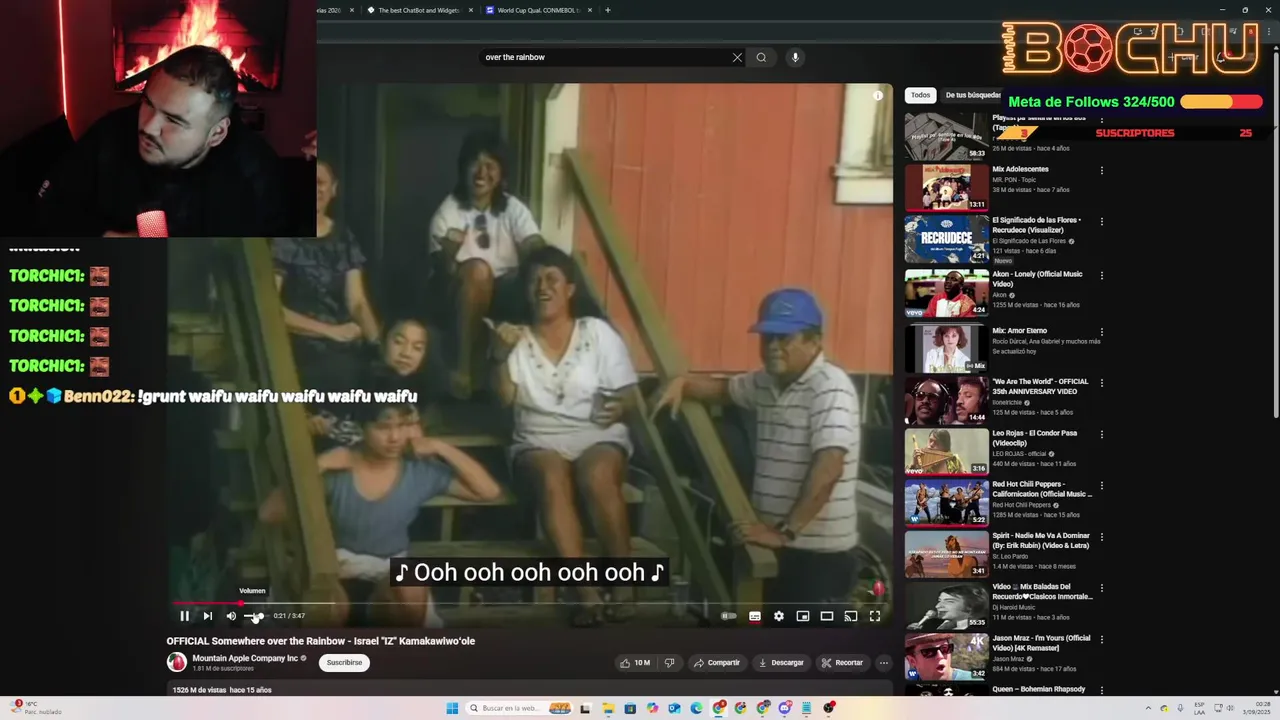1280x720 pixels.
Task: Open the Mix Adolescentes thumbnail
Action: pyautogui.click(x=946, y=187)
